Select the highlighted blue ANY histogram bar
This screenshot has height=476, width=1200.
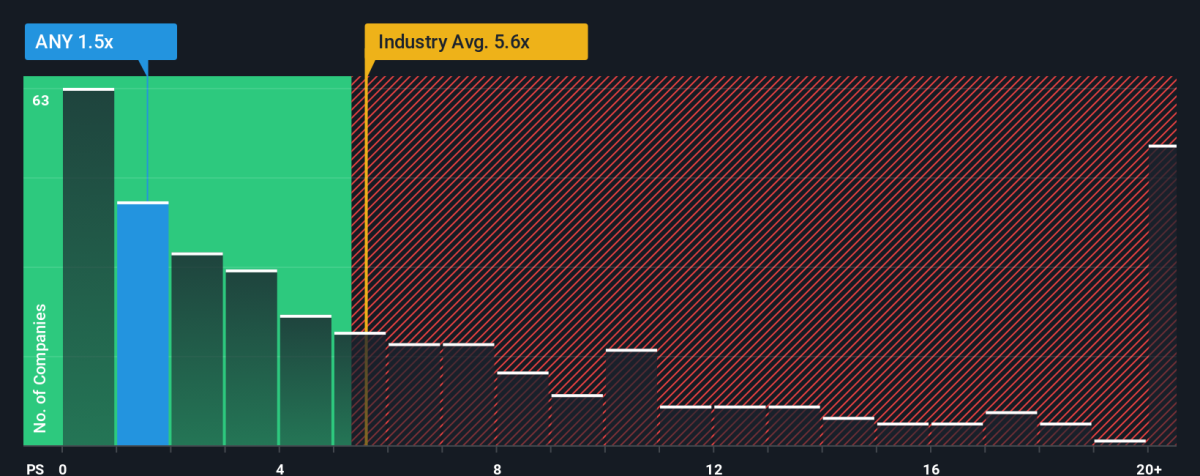(x=142, y=324)
